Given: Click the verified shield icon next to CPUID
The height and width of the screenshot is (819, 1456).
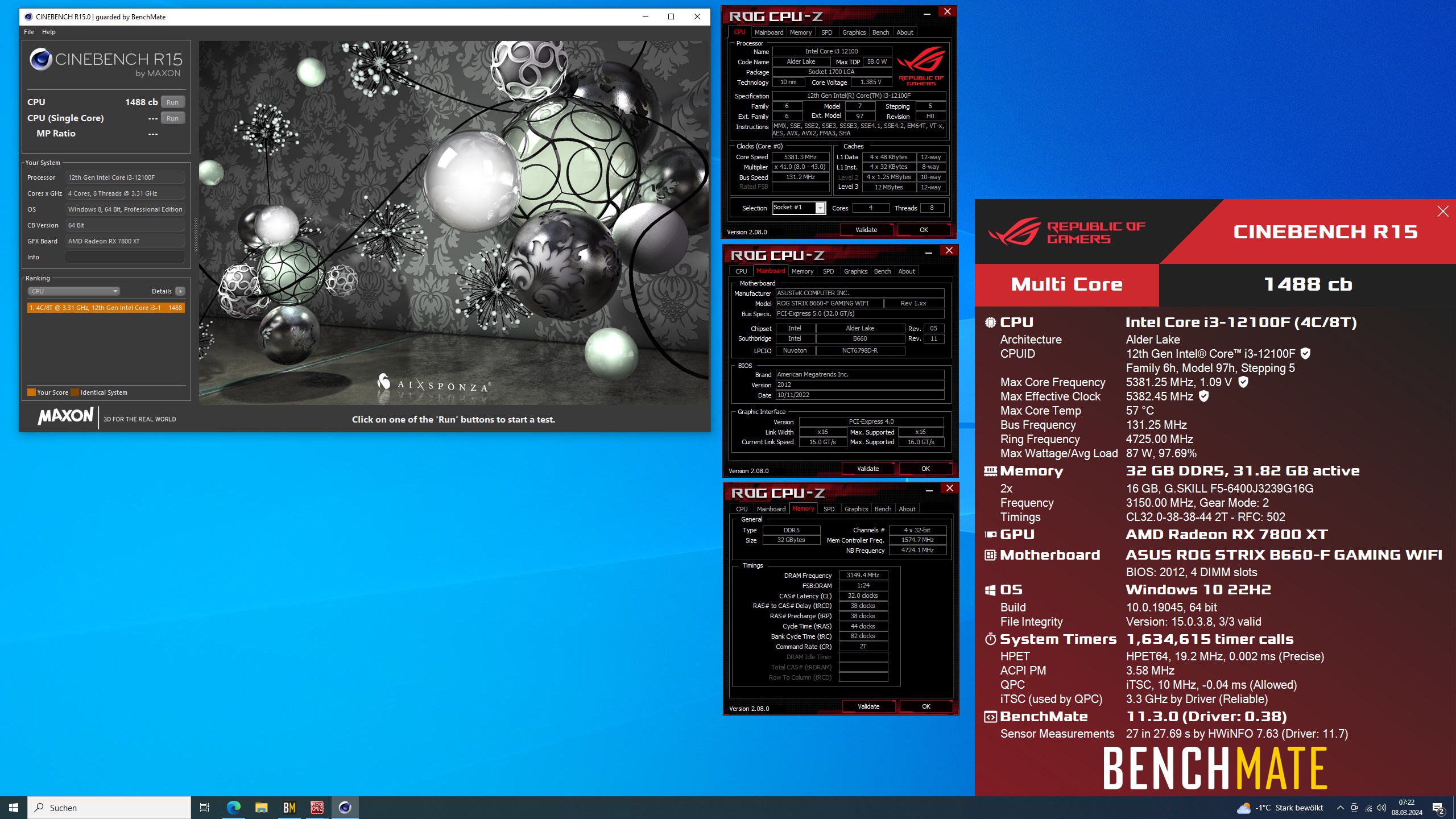Looking at the screenshot, I should tap(1306, 353).
